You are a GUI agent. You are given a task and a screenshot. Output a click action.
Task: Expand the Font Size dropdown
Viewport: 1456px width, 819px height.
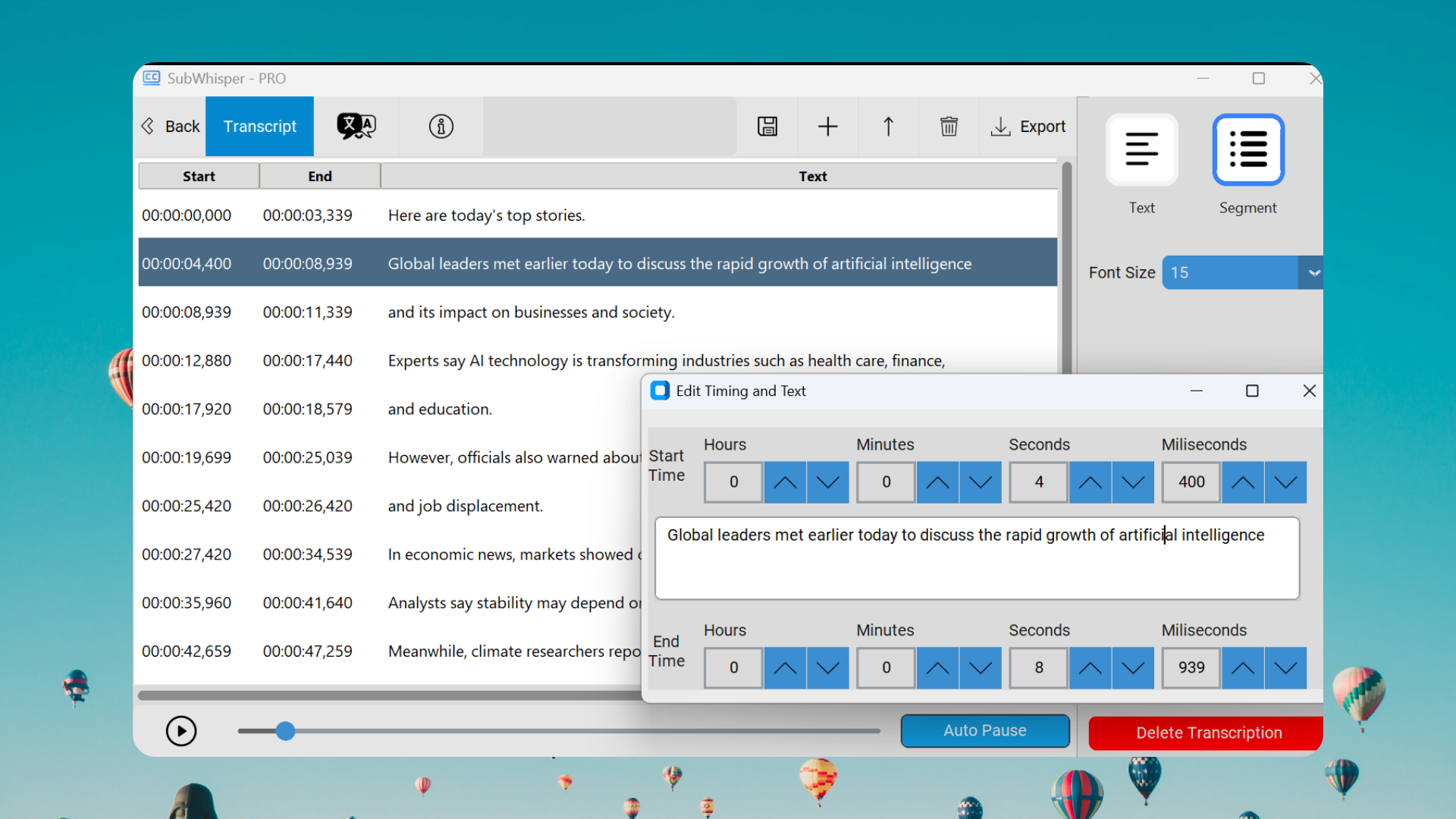pos(1313,273)
